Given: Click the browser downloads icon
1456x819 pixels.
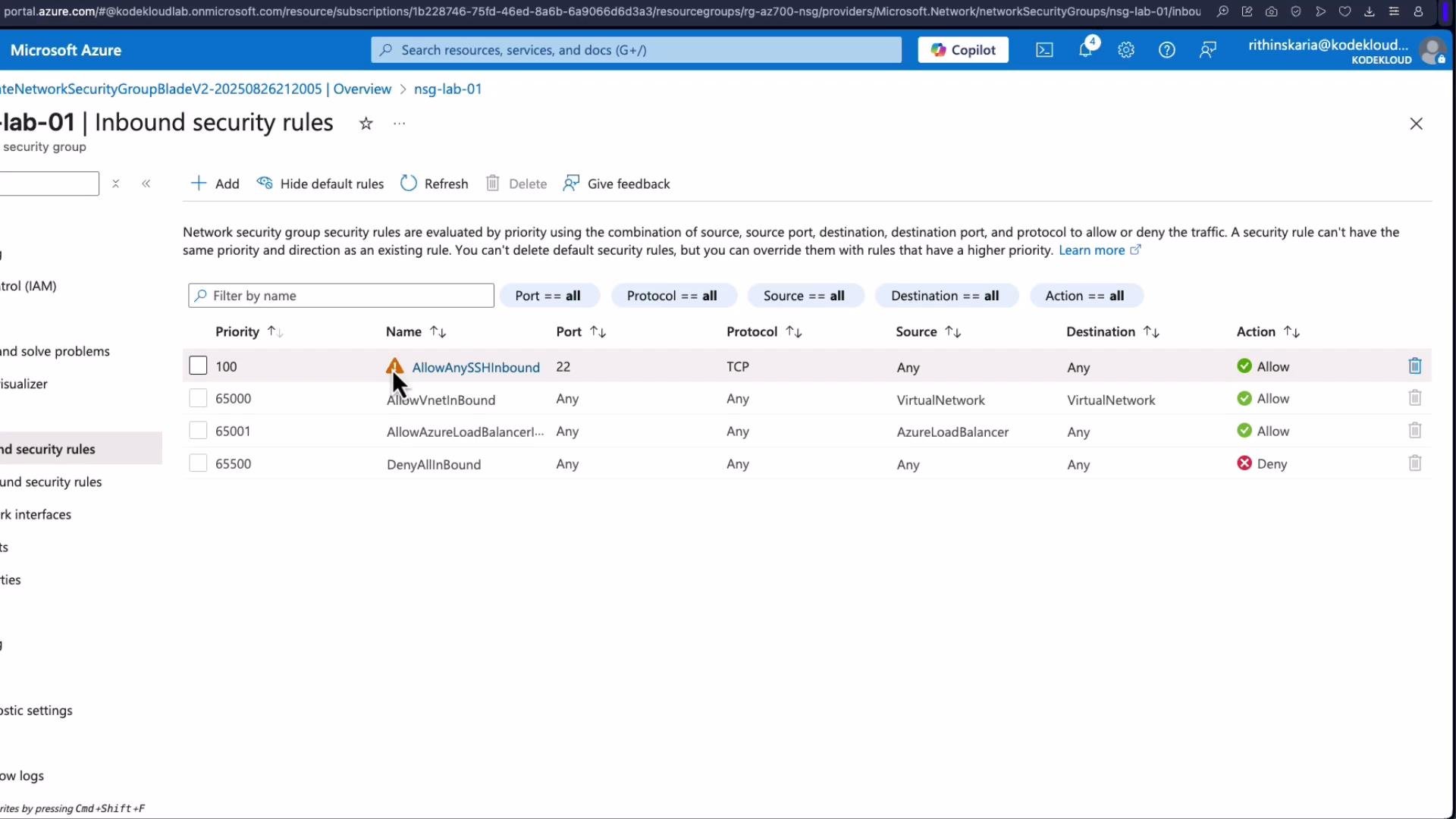Looking at the screenshot, I should [x=1369, y=11].
